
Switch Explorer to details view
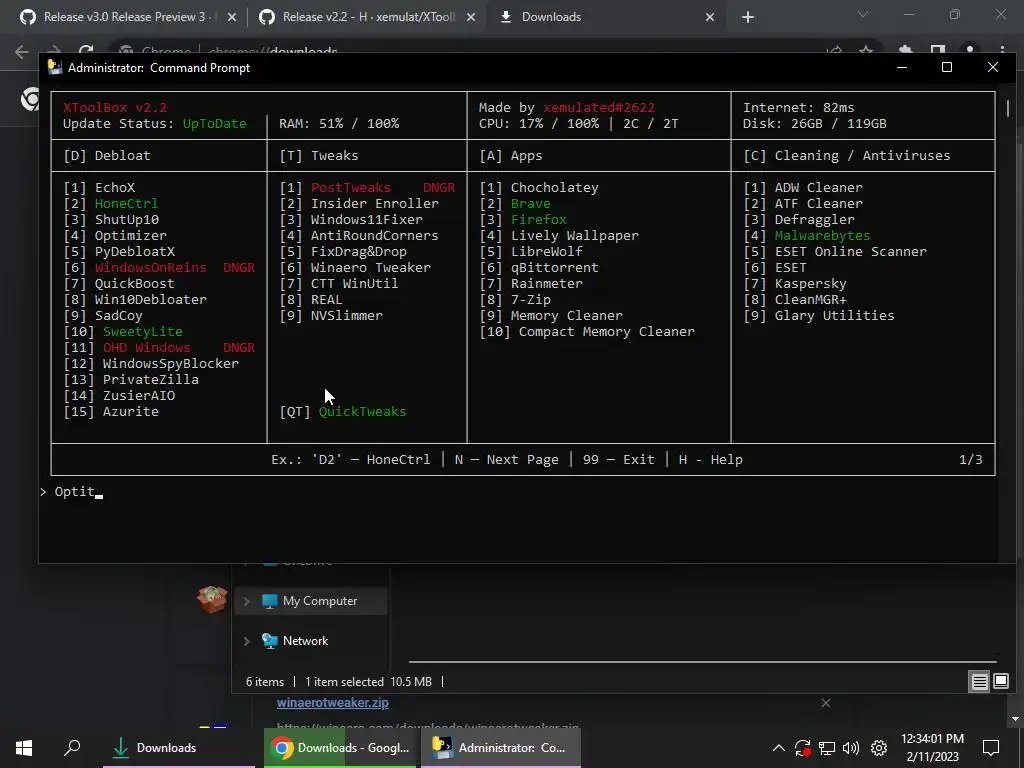pyautogui.click(x=980, y=682)
